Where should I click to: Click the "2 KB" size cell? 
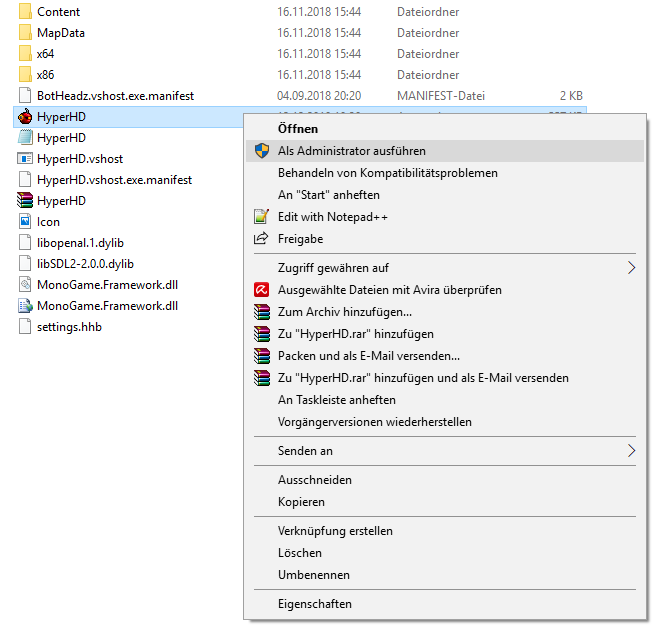tap(571, 96)
